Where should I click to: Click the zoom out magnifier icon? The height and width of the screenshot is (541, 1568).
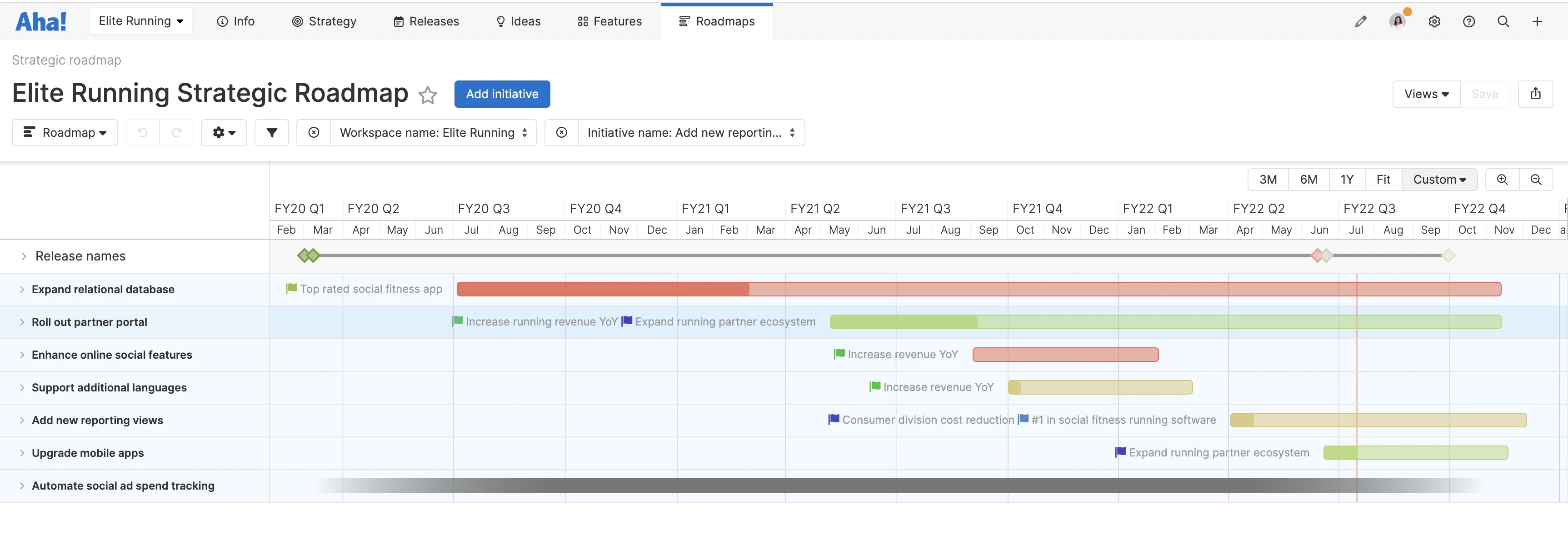tap(1536, 180)
